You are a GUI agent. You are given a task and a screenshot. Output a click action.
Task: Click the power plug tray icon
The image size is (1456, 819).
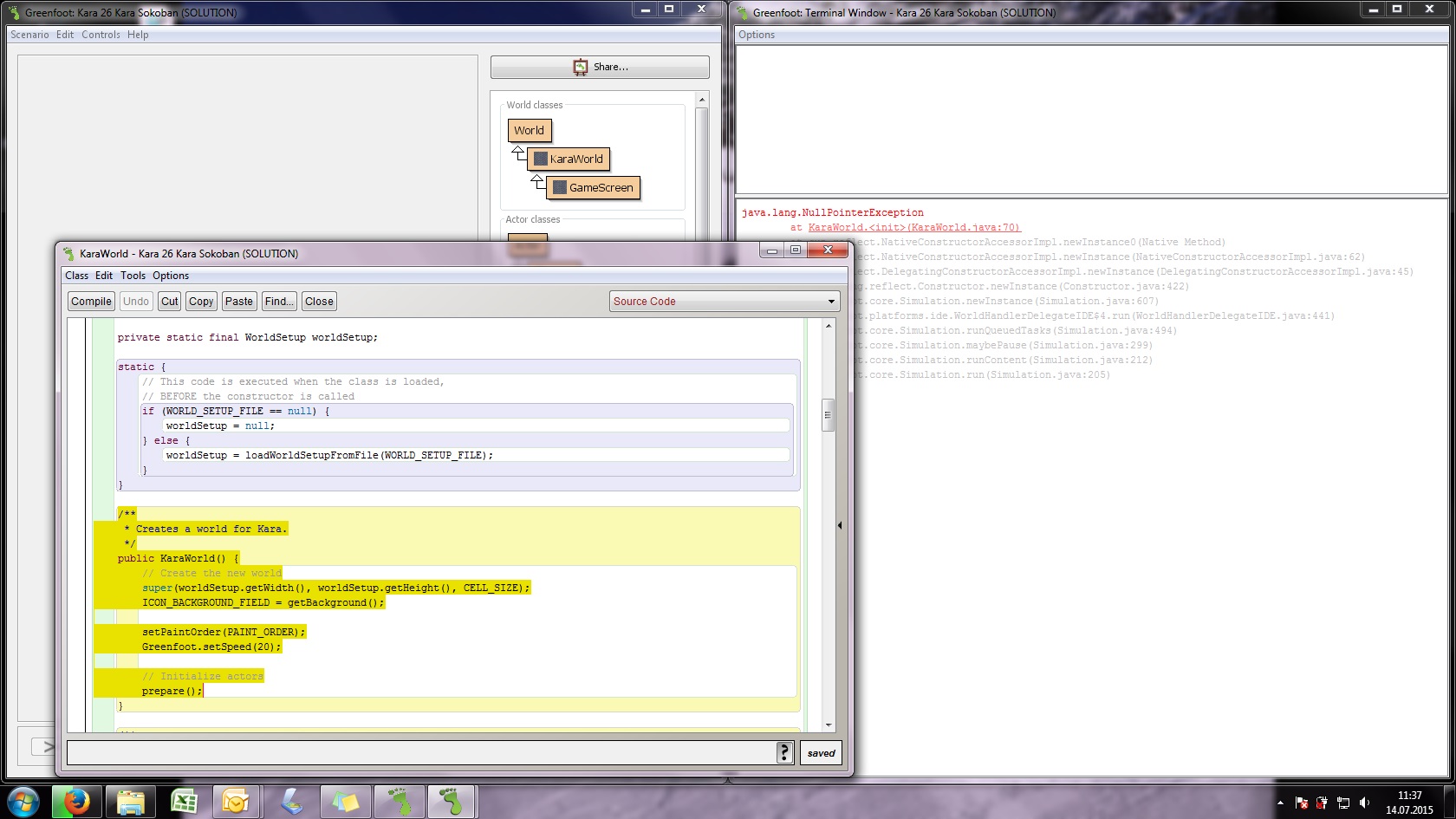[x=1322, y=803]
